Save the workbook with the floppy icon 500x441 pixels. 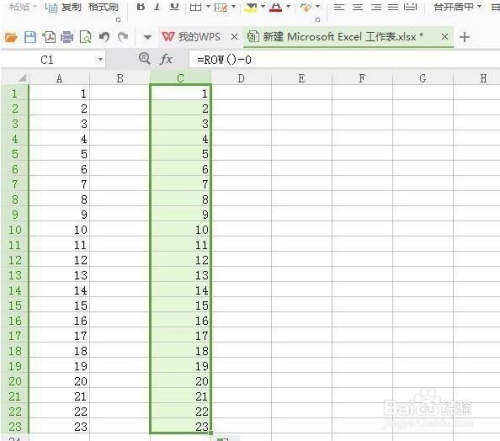click(x=30, y=37)
